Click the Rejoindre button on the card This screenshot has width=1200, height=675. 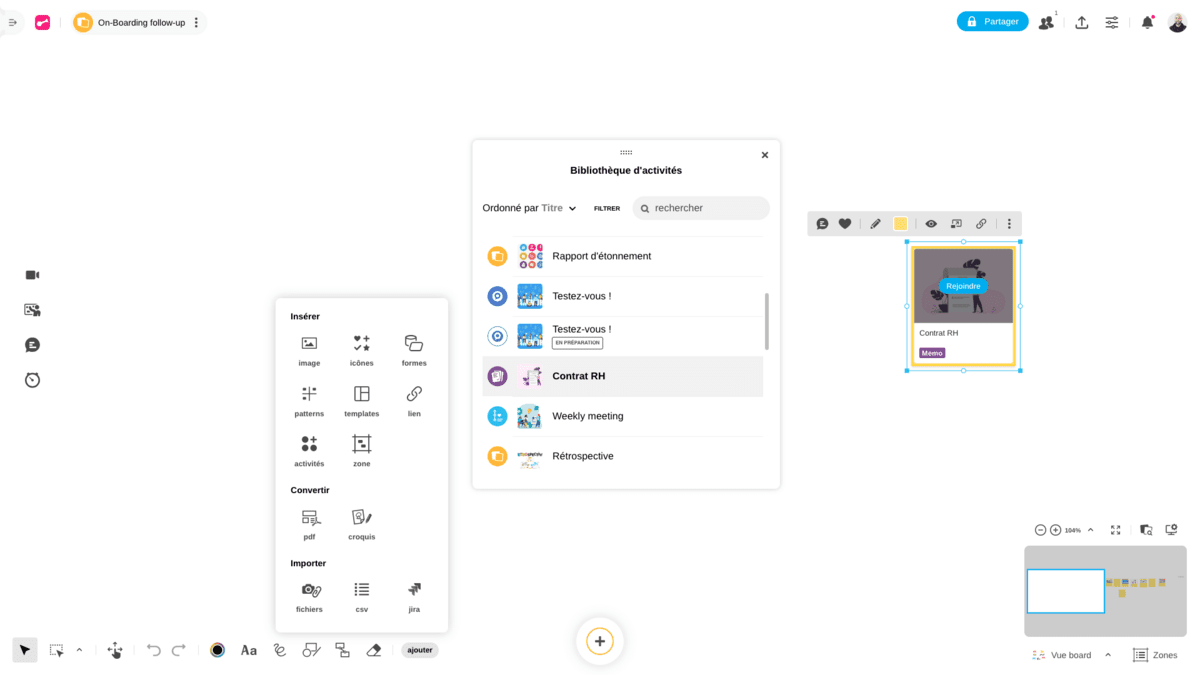tap(963, 286)
